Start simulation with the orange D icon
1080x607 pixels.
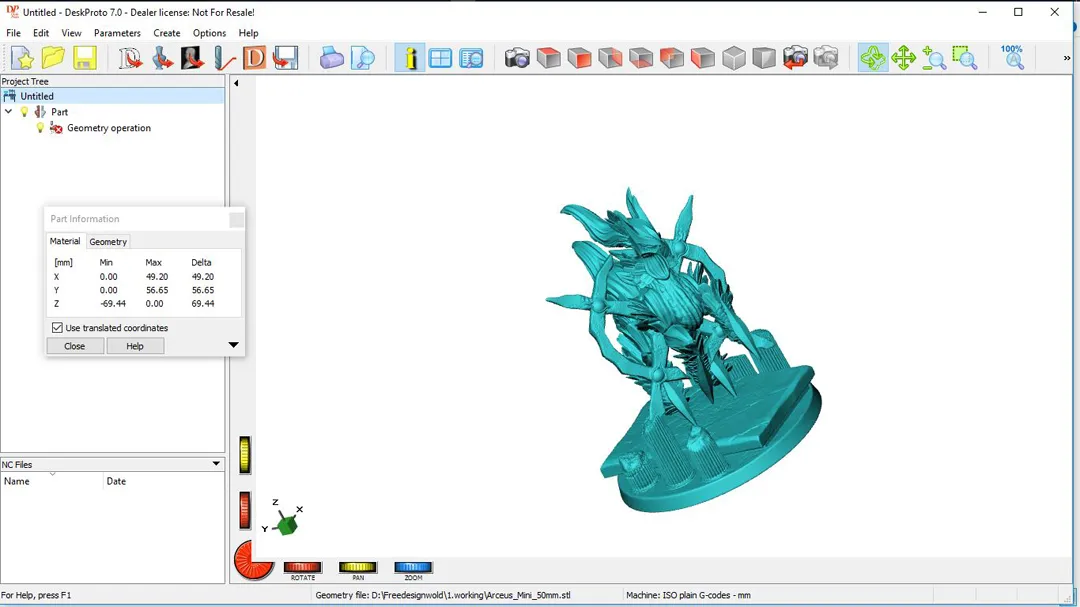tap(254, 58)
